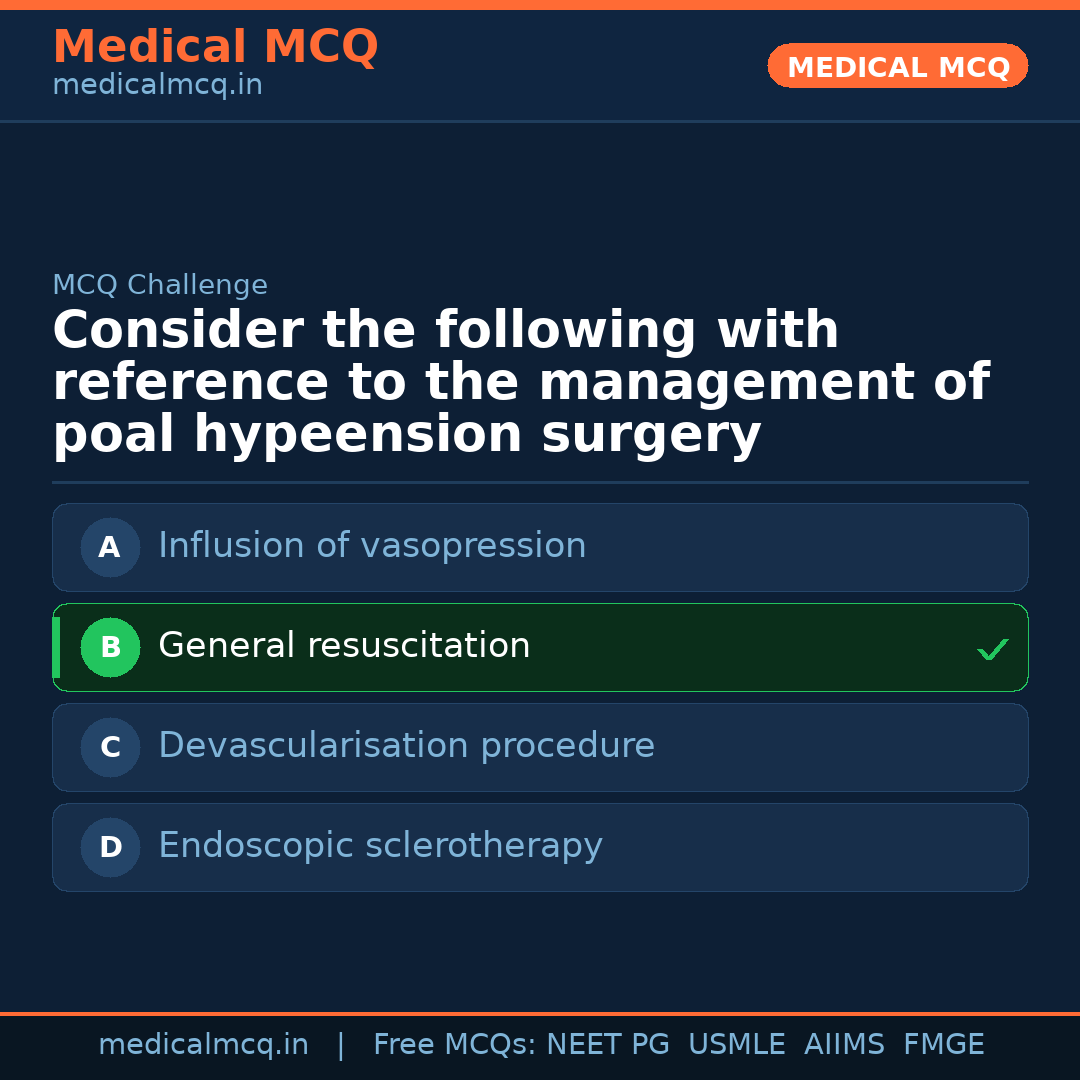
Task: Click the AIIMS footer text
Action: [844, 1045]
